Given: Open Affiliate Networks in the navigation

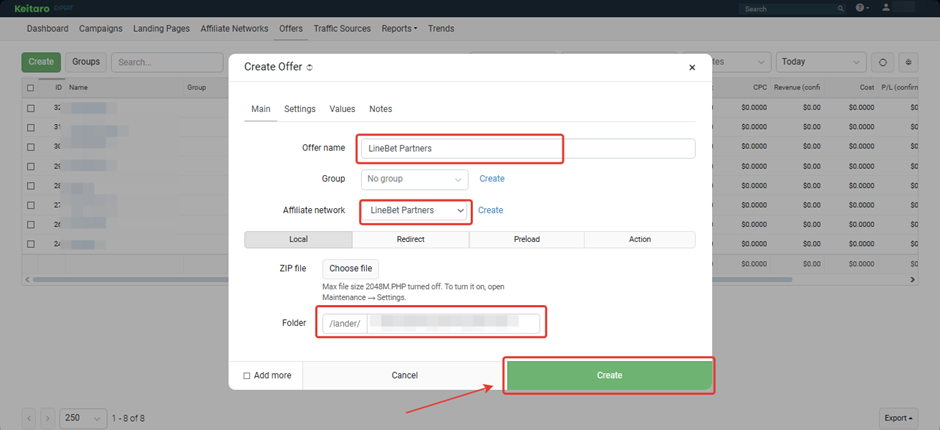Looking at the screenshot, I should click(x=234, y=28).
